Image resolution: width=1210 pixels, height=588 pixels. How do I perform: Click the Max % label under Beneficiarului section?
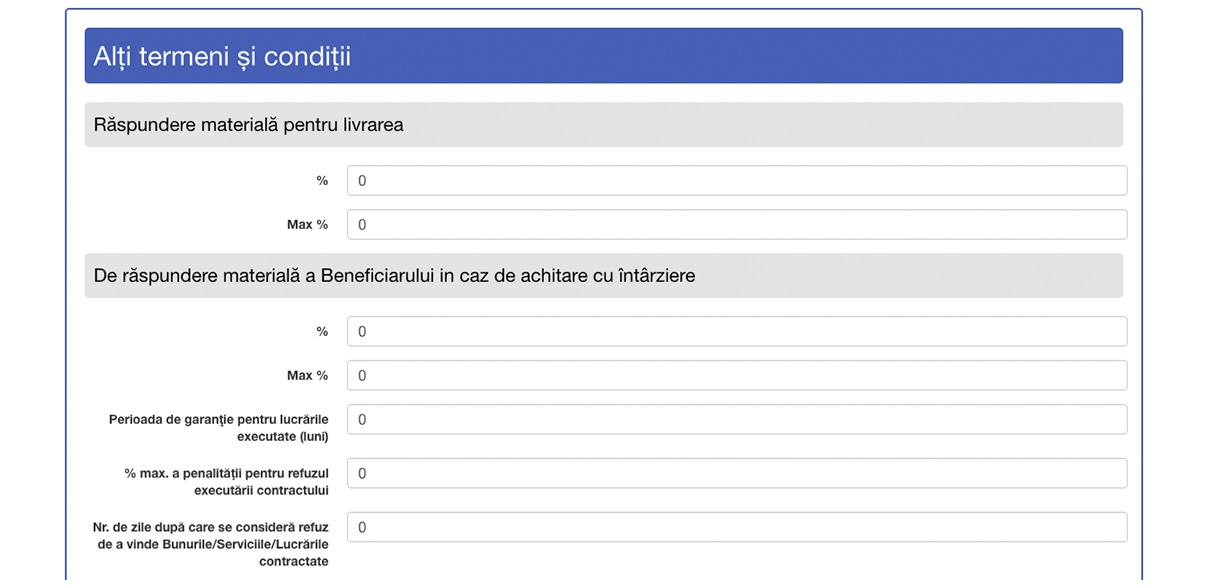pos(307,376)
